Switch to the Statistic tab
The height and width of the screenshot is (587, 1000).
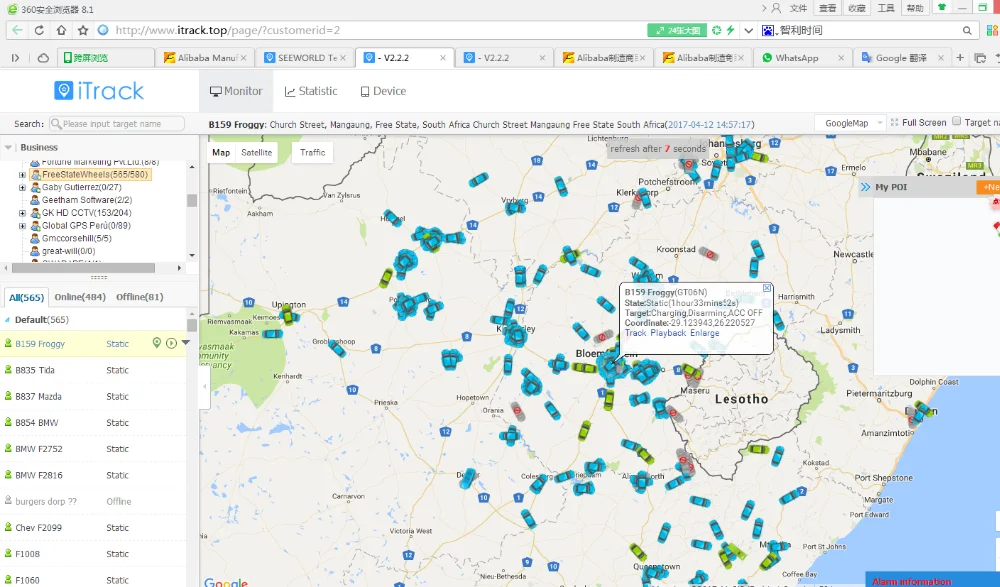tap(311, 91)
